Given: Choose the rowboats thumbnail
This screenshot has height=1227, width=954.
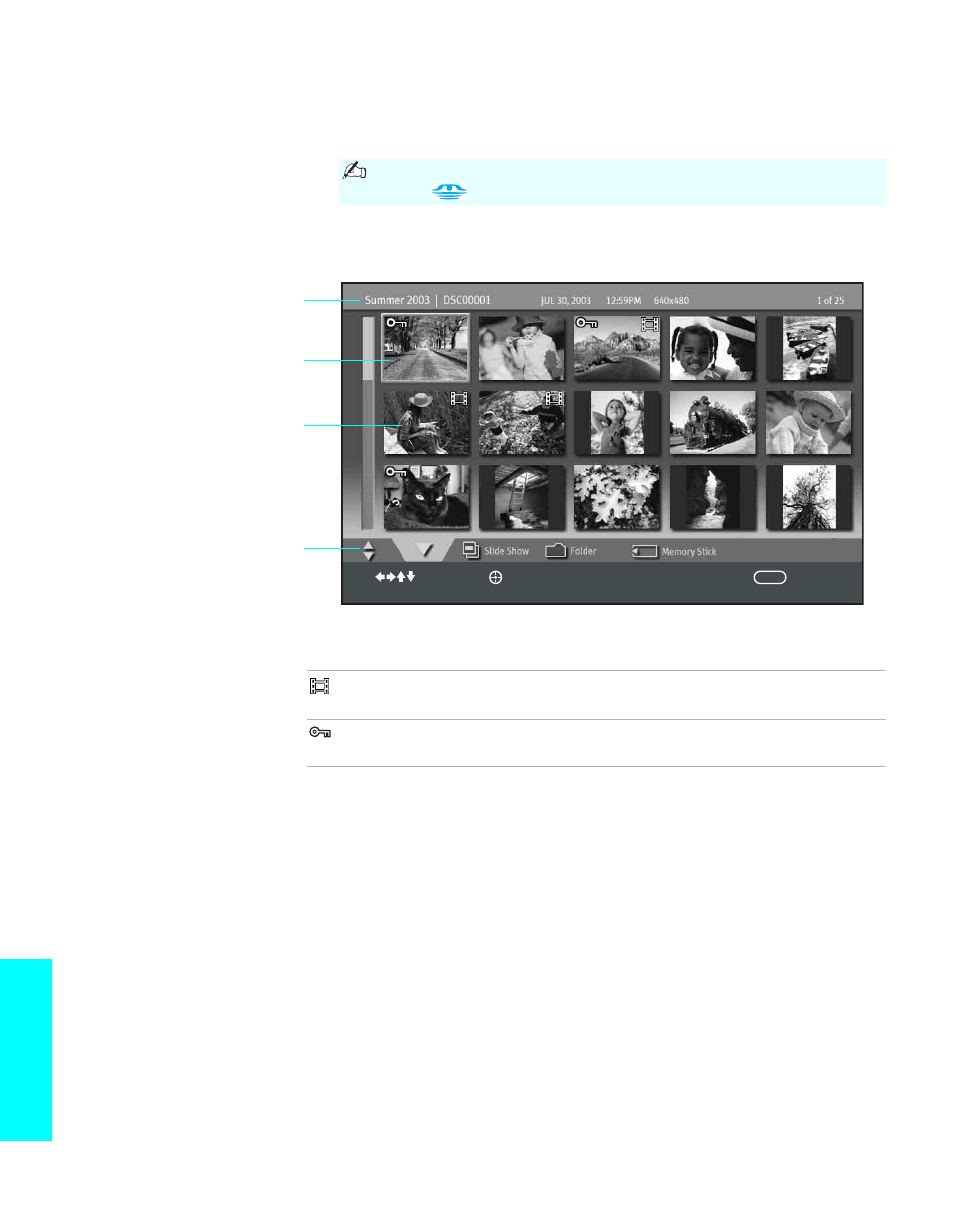Looking at the screenshot, I should [x=808, y=348].
